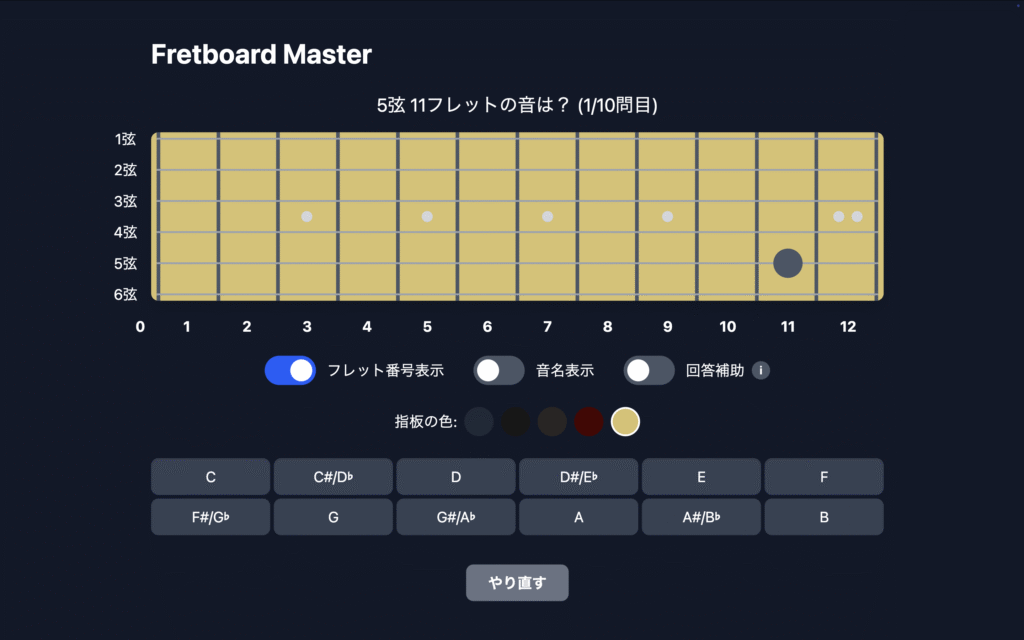1024x640 pixels.
Task: Click fret number 3 below the fretboard
Action: [x=307, y=327]
